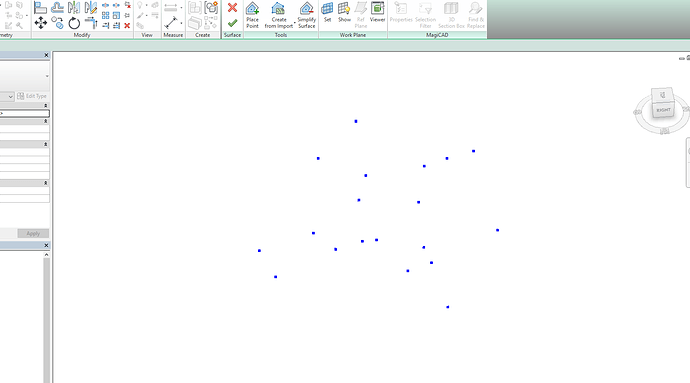Viewport: 690px width, 383px height.
Task: Show the work plane
Action: [x=344, y=12]
